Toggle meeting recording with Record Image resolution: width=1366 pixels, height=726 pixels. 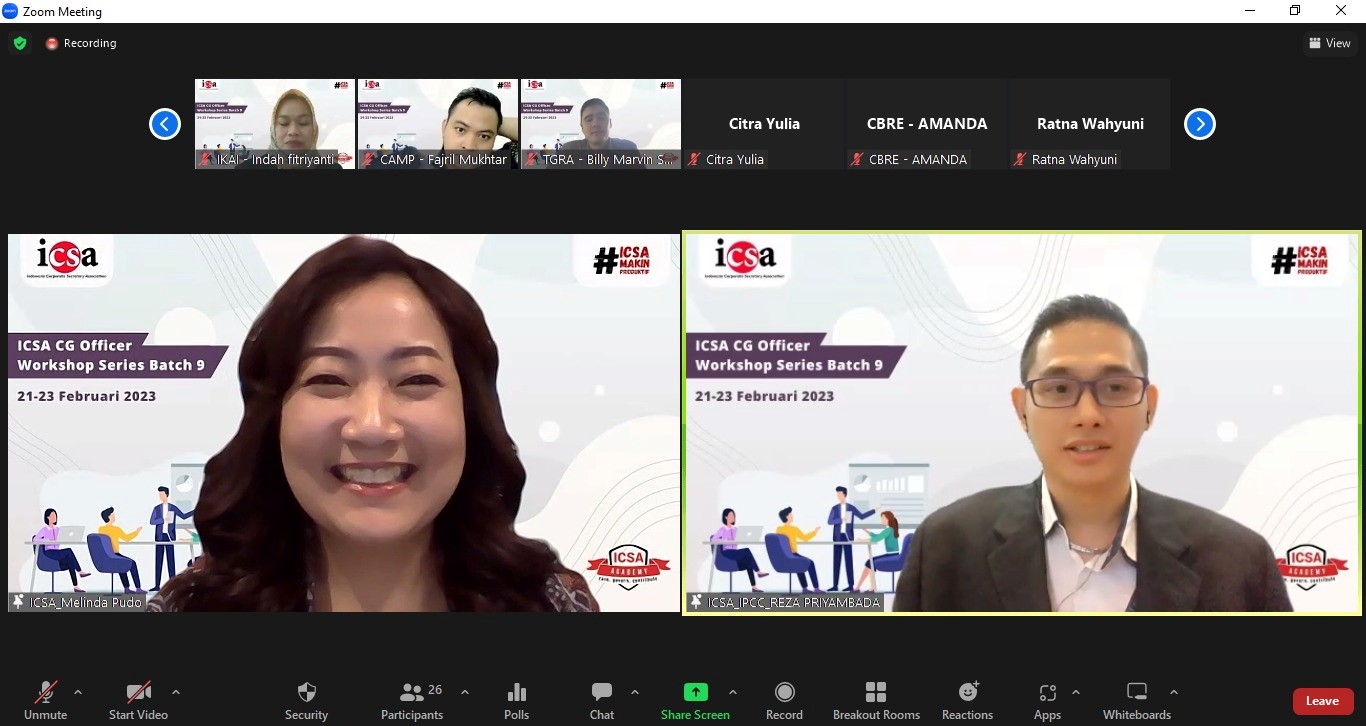coord(784,700)
